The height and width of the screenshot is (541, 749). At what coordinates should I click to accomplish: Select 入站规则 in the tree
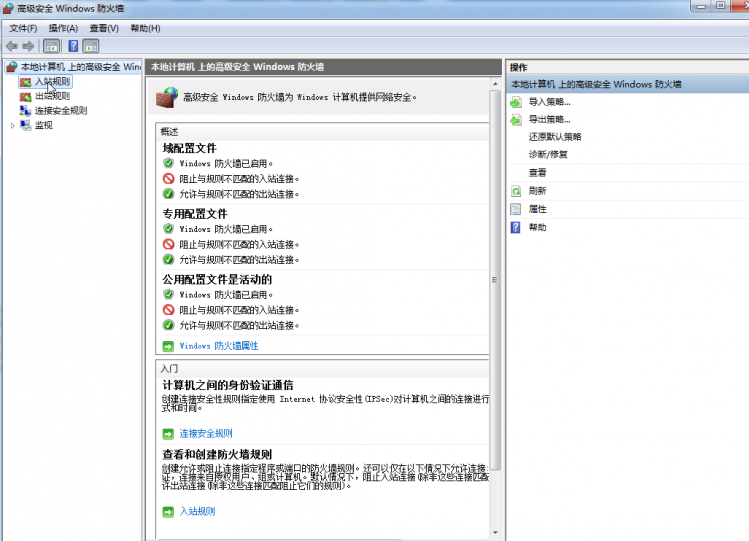coord(53,82)
